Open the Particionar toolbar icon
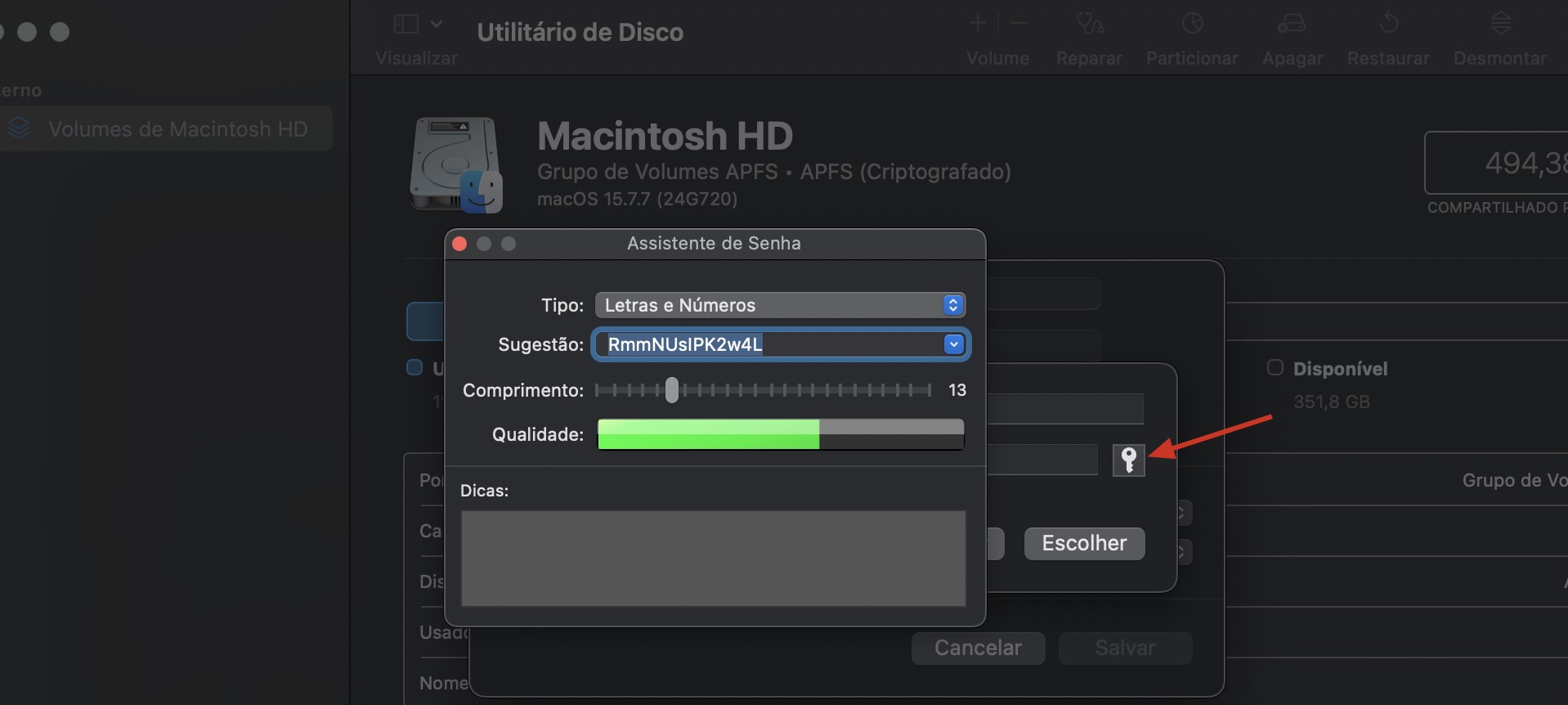The image size is (1568, 705). pos(1192,24)
